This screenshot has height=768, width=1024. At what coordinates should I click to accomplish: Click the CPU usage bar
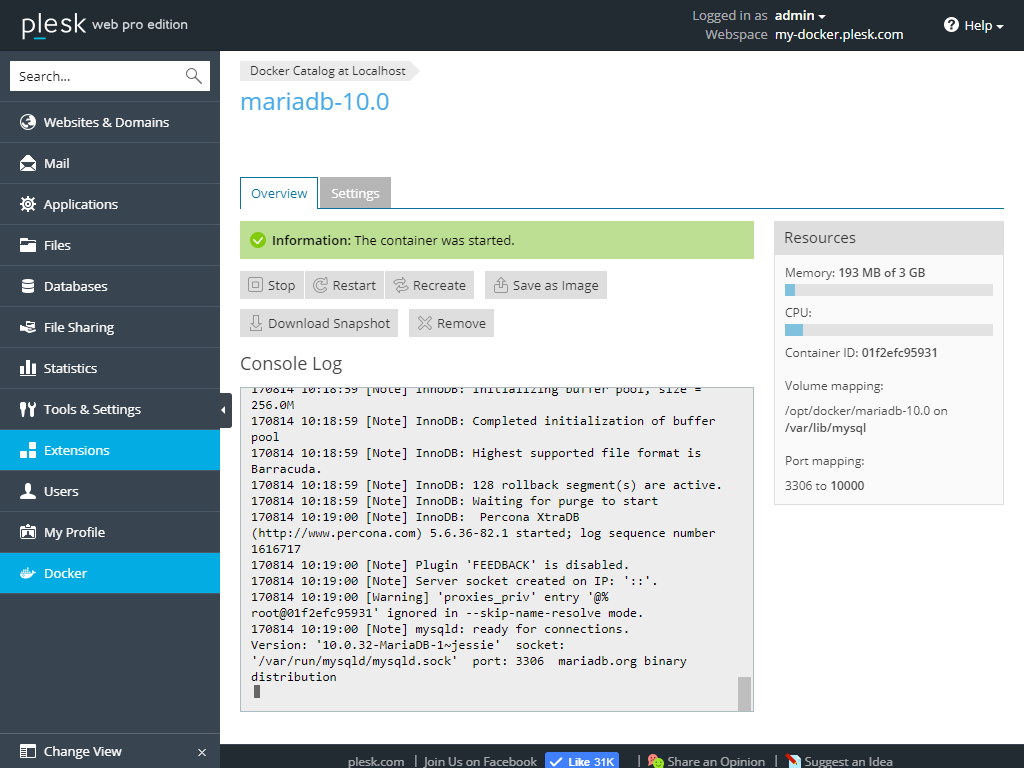click(889, 330)
